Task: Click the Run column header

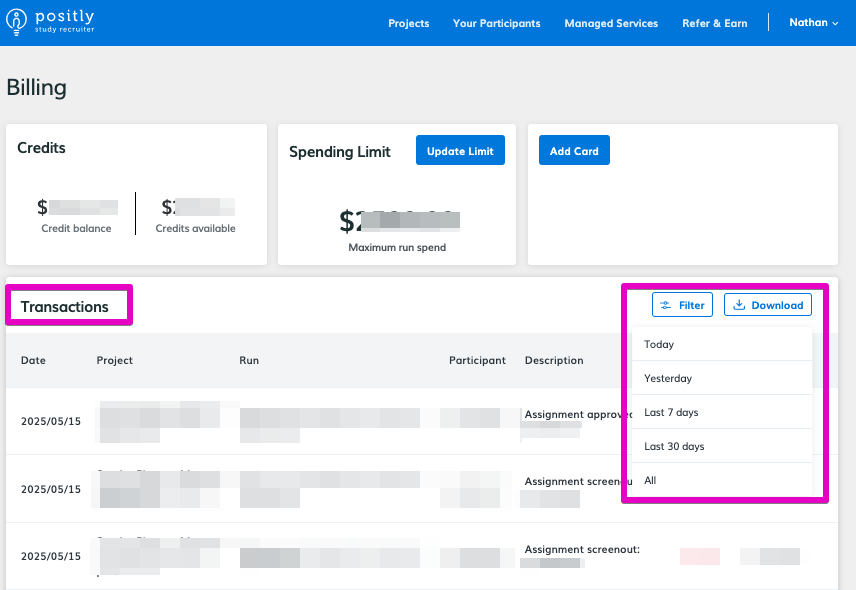Action: point(249,360)
